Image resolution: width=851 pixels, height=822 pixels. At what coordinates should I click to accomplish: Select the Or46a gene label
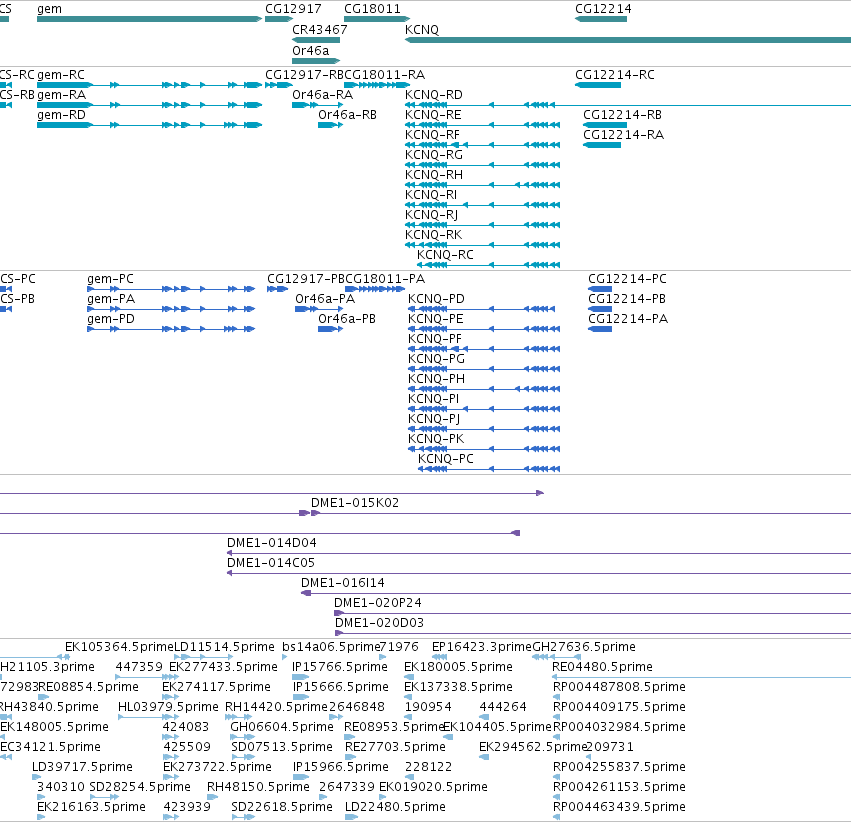310,50
